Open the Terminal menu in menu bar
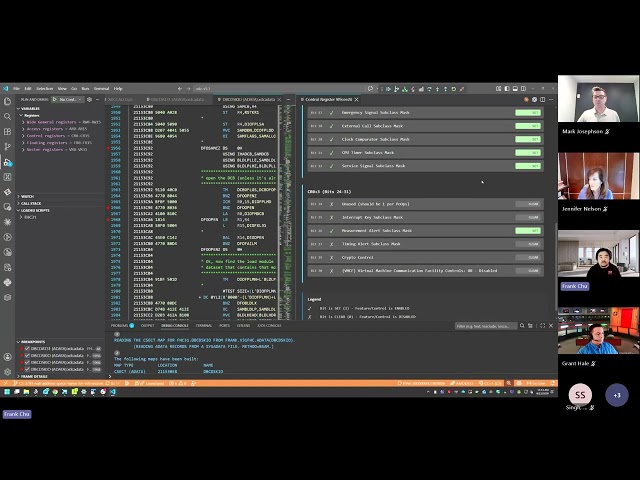This screenshot has width=640, height=480. point(101,89)
